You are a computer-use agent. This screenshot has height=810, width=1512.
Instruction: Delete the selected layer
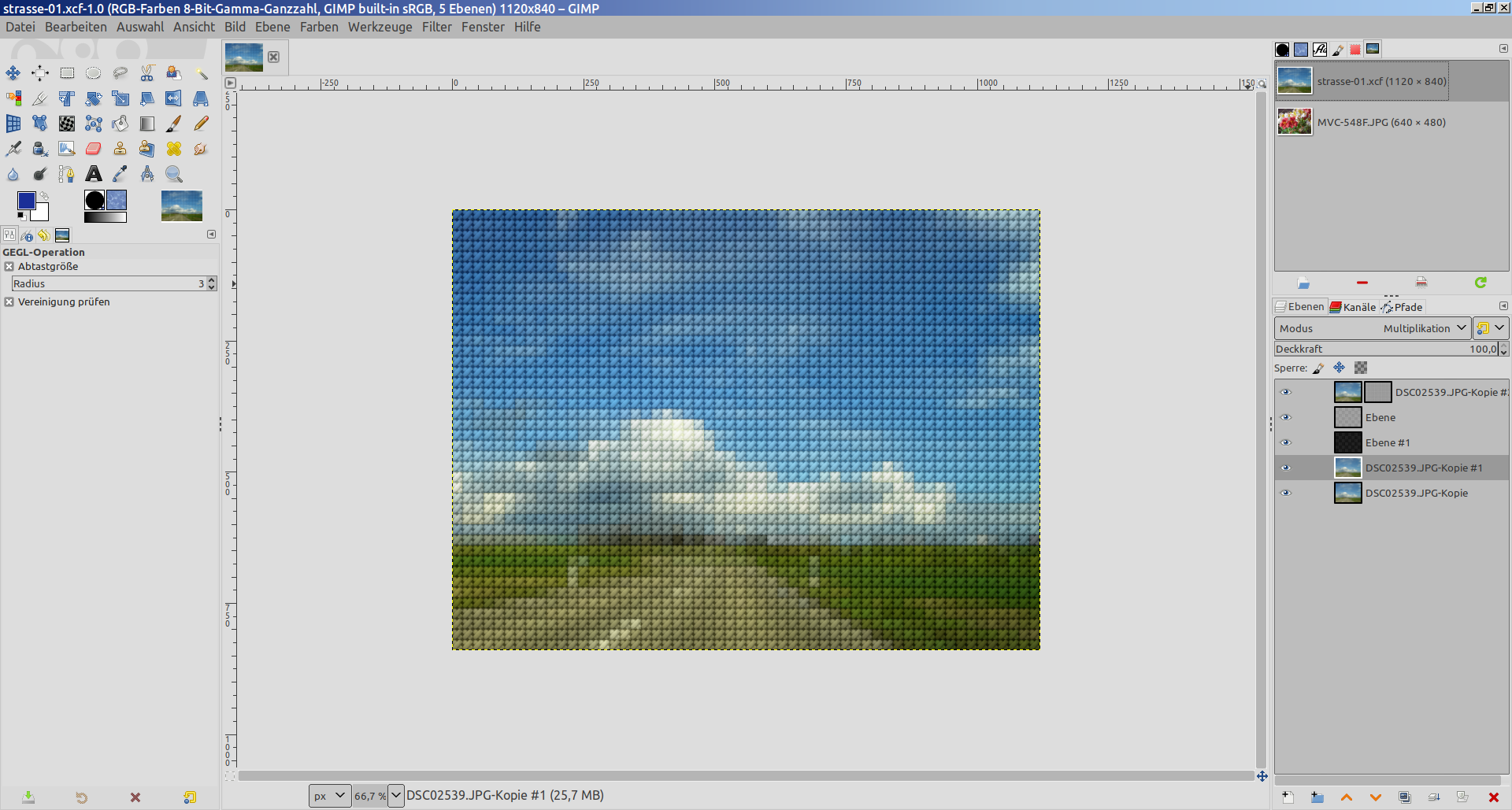[x=1493, y=797]
